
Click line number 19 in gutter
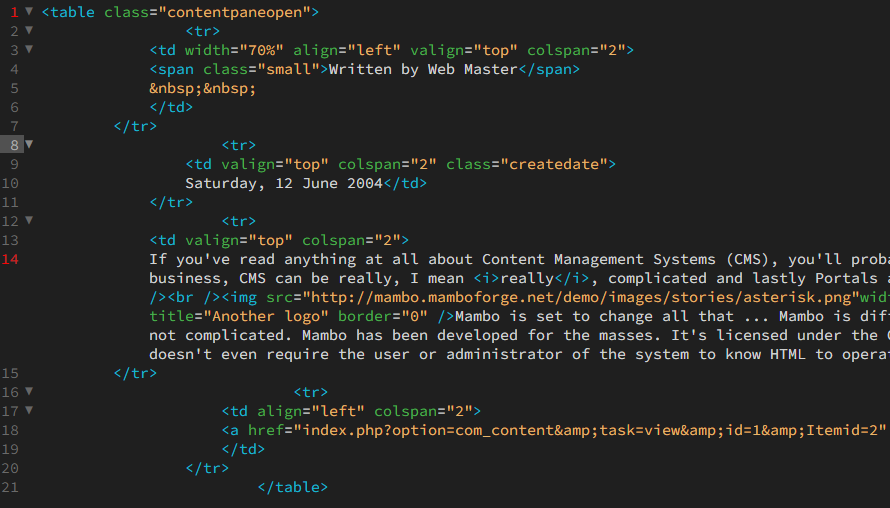pyautogui.click(x=10, y=449)
